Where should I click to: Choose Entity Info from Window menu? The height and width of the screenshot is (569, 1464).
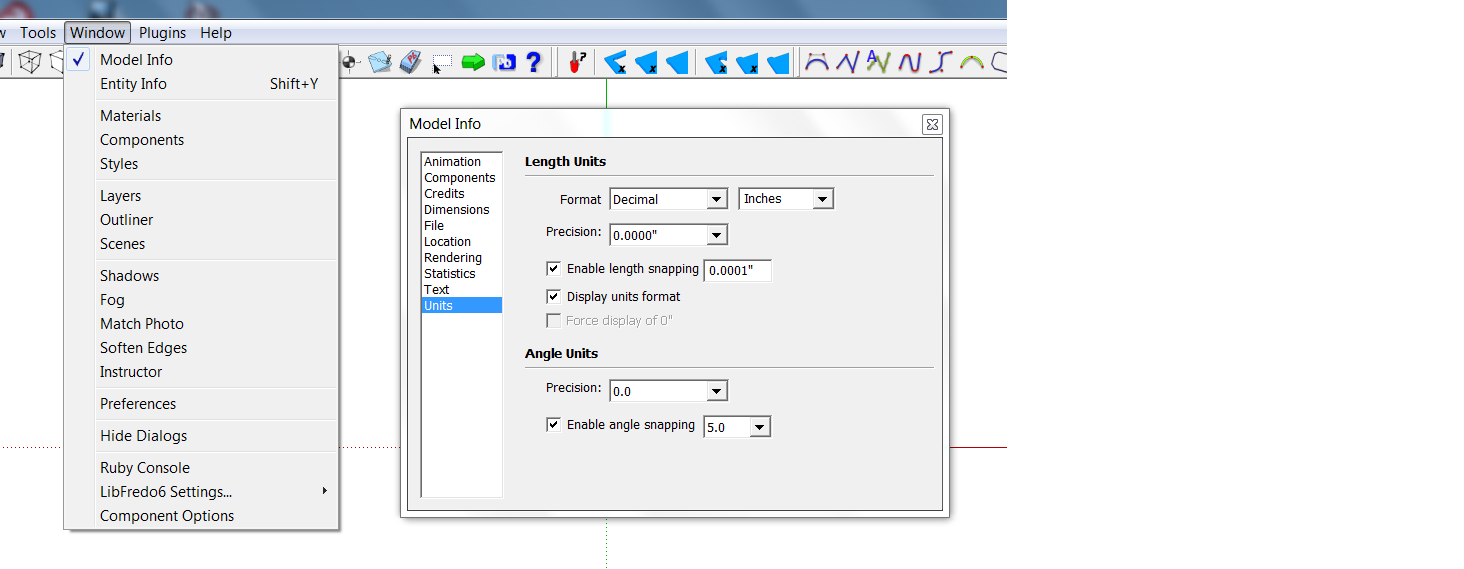pos(133,84)
